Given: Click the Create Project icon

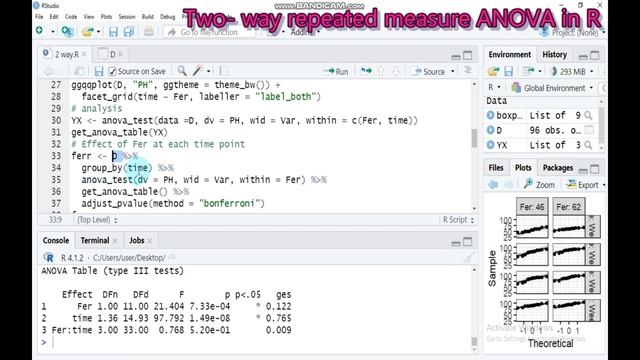Looking at the screenshot, I should click(x=67, y=31).
